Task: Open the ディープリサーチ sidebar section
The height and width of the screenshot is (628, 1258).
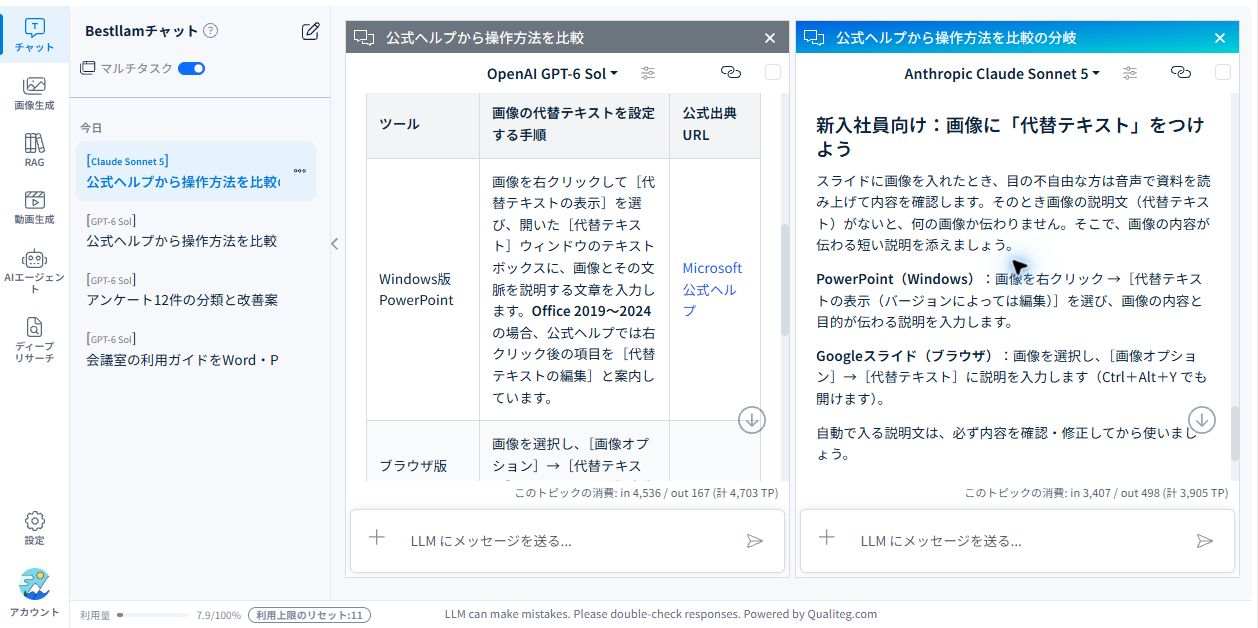Action: click(34, 338)
